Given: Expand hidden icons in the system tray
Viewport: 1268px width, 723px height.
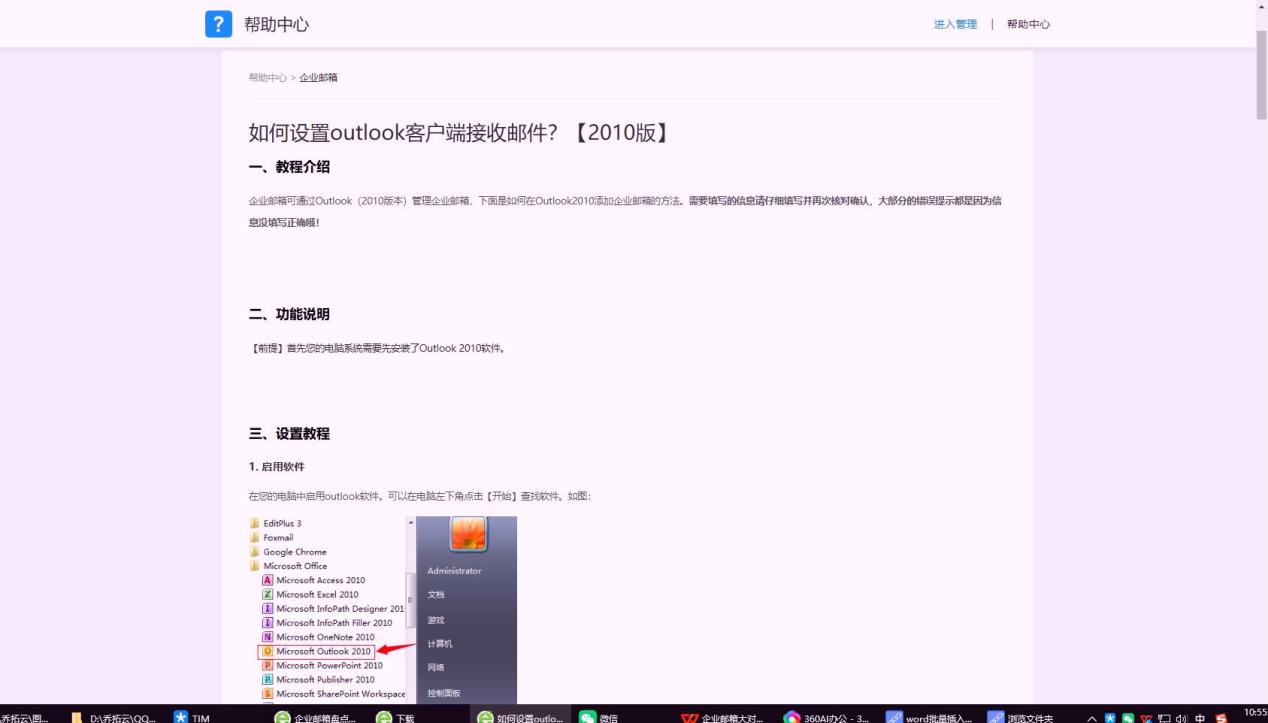Looking at the screenshot, I should 1093,717.
